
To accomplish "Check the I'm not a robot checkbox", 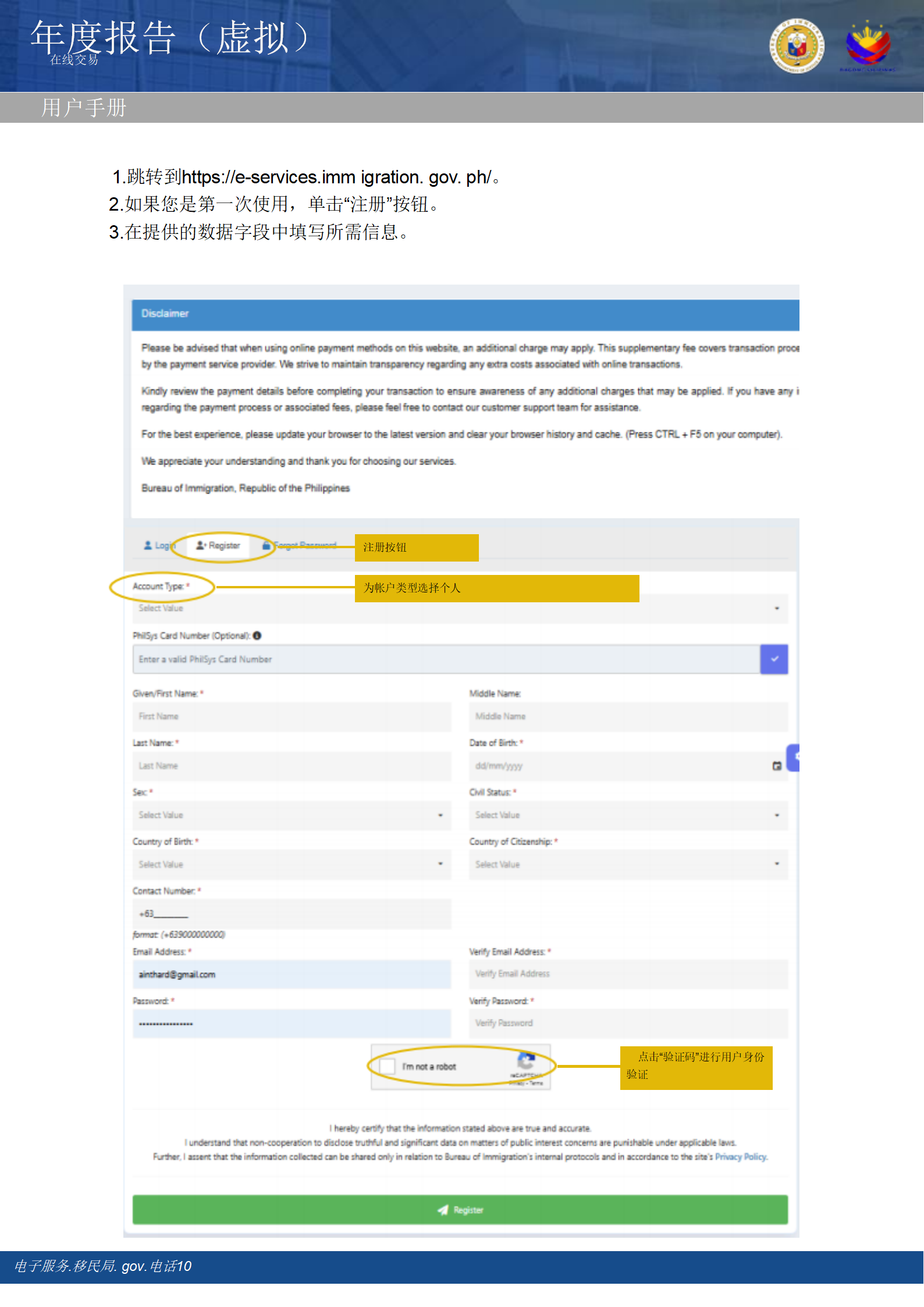I will pyautogui.click(x=387, y=1066).
